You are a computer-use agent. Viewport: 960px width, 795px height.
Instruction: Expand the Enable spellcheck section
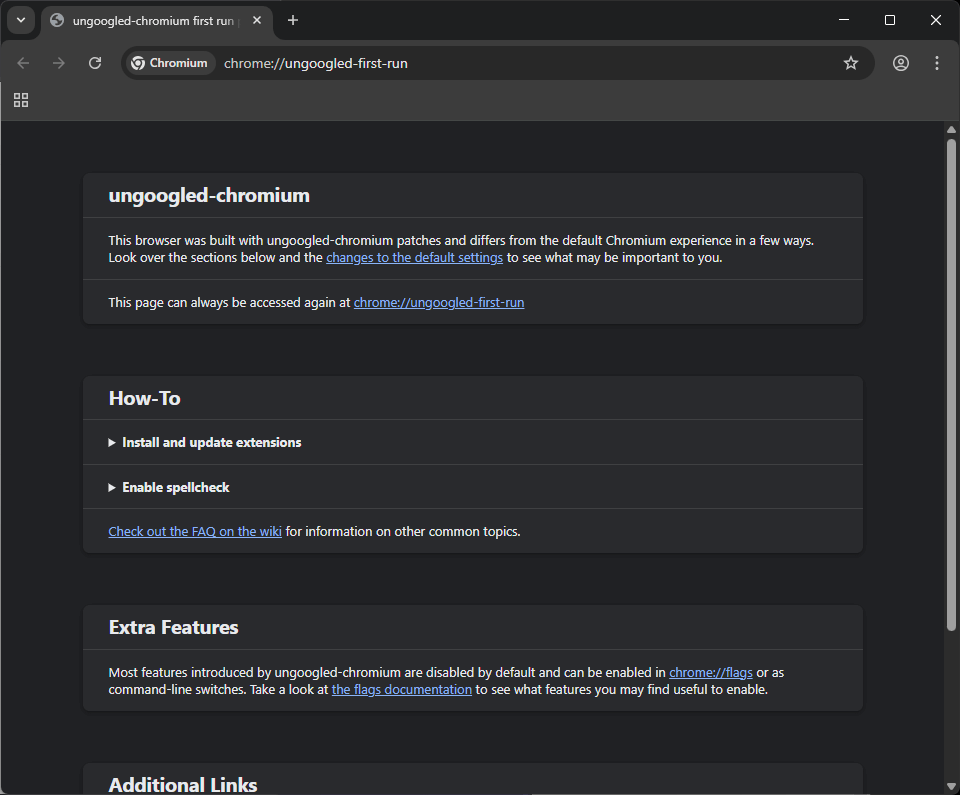point(169,488)
